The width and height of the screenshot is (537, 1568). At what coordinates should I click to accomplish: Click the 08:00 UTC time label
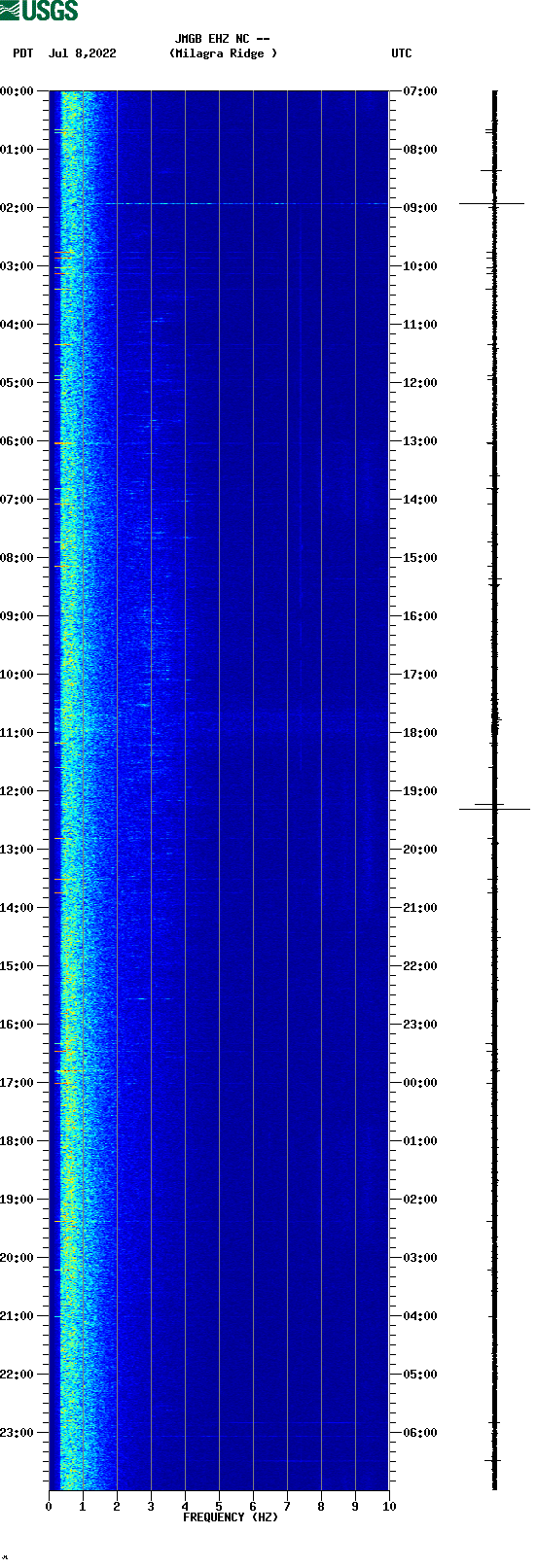point(420,150)
